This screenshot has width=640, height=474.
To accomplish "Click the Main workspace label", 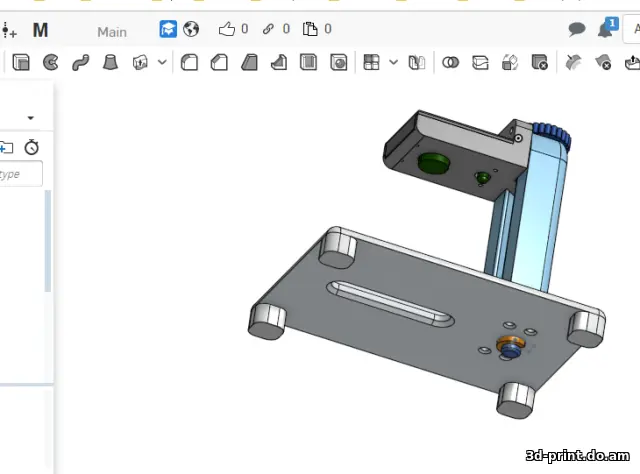I will pyautogui.click(x=112, y=32).
